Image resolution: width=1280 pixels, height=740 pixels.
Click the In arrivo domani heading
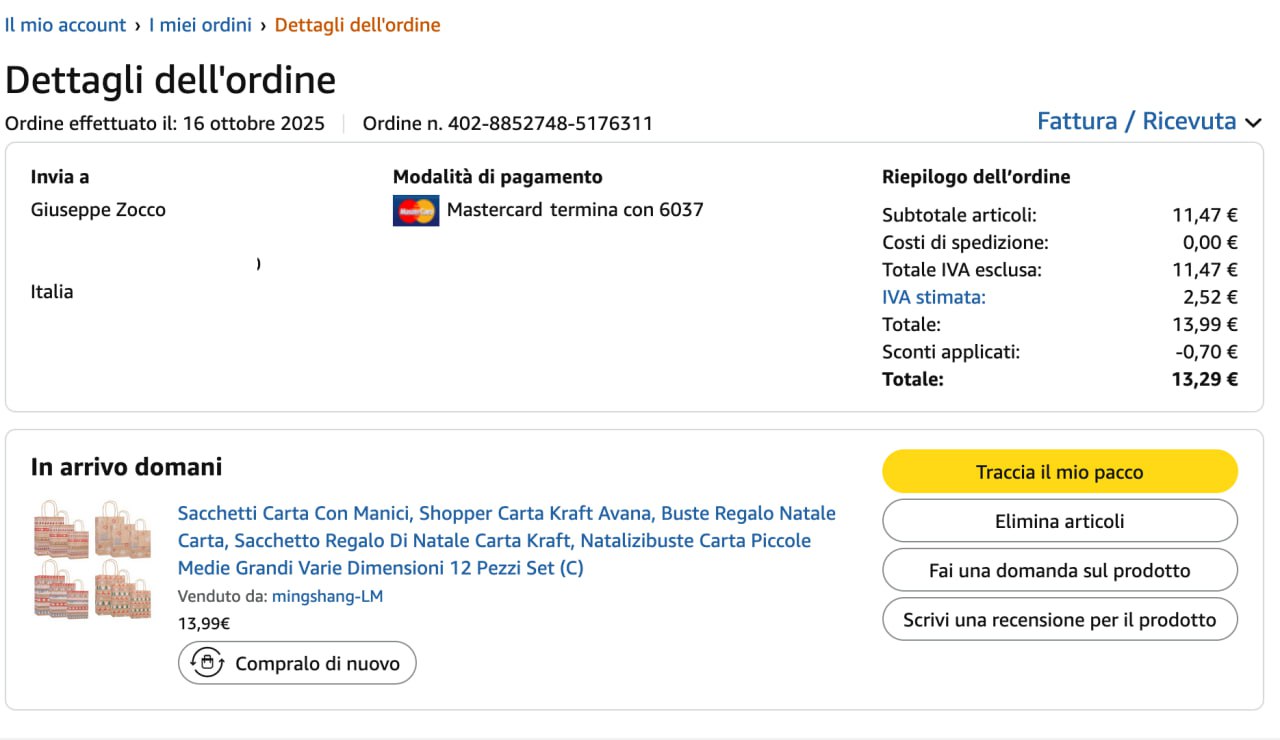tap(126, 467)
